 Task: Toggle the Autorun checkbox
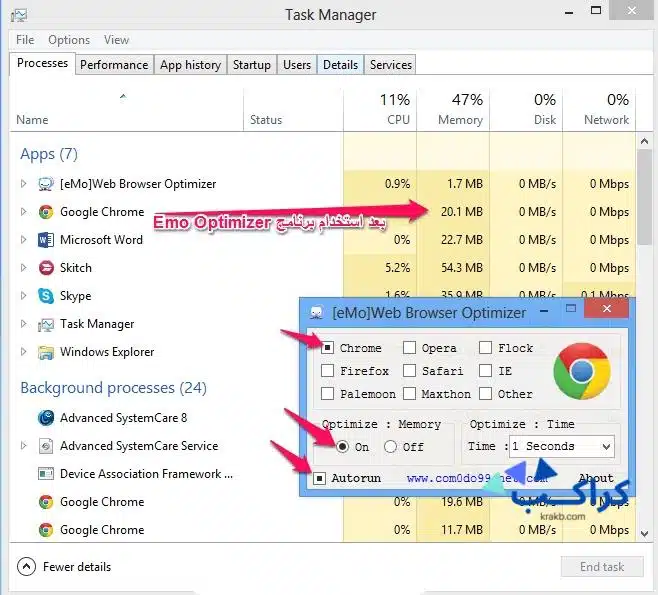click(319, 478)
